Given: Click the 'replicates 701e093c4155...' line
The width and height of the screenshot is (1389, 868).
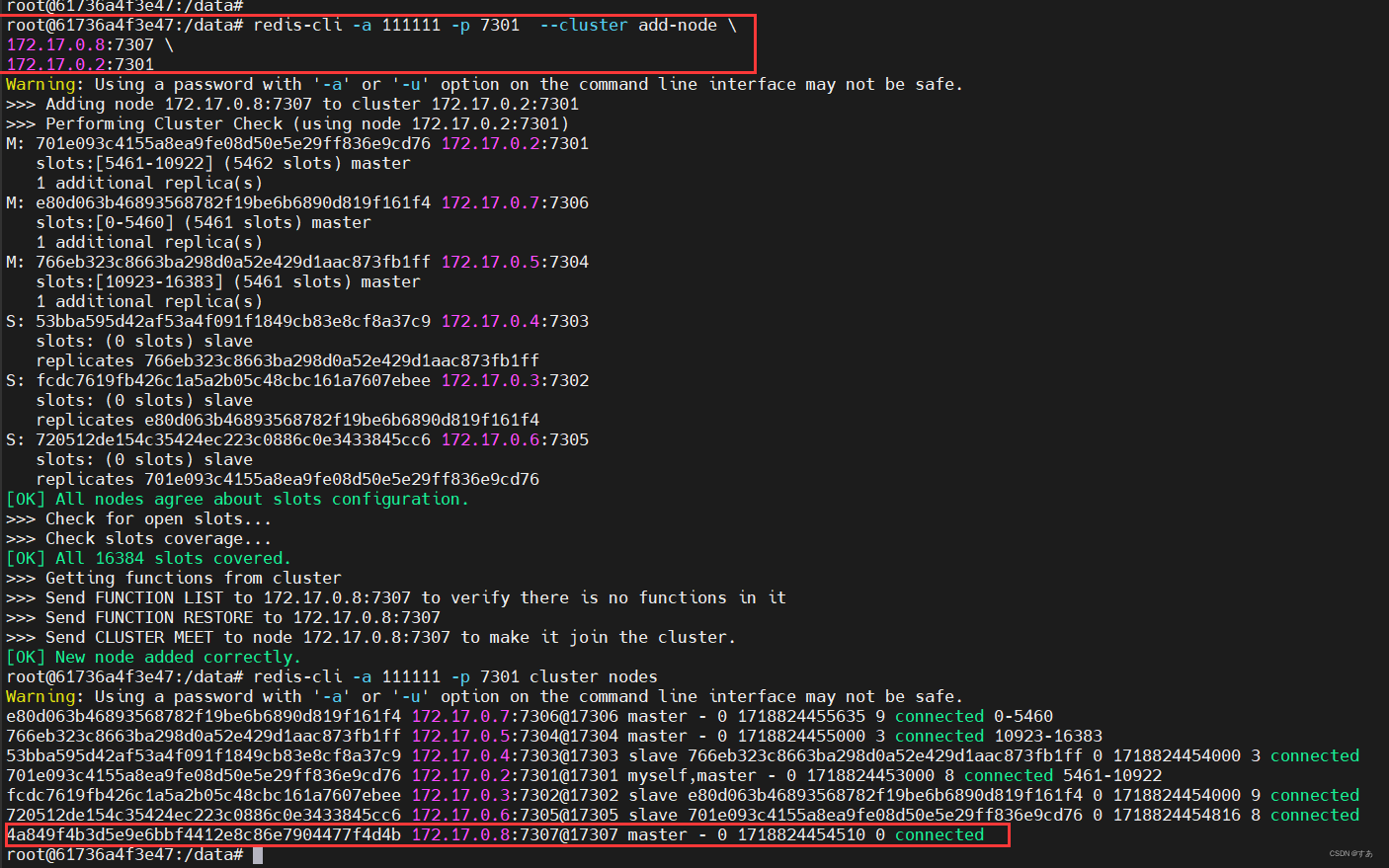Looking at the screenshot, I should coord(287,480).
